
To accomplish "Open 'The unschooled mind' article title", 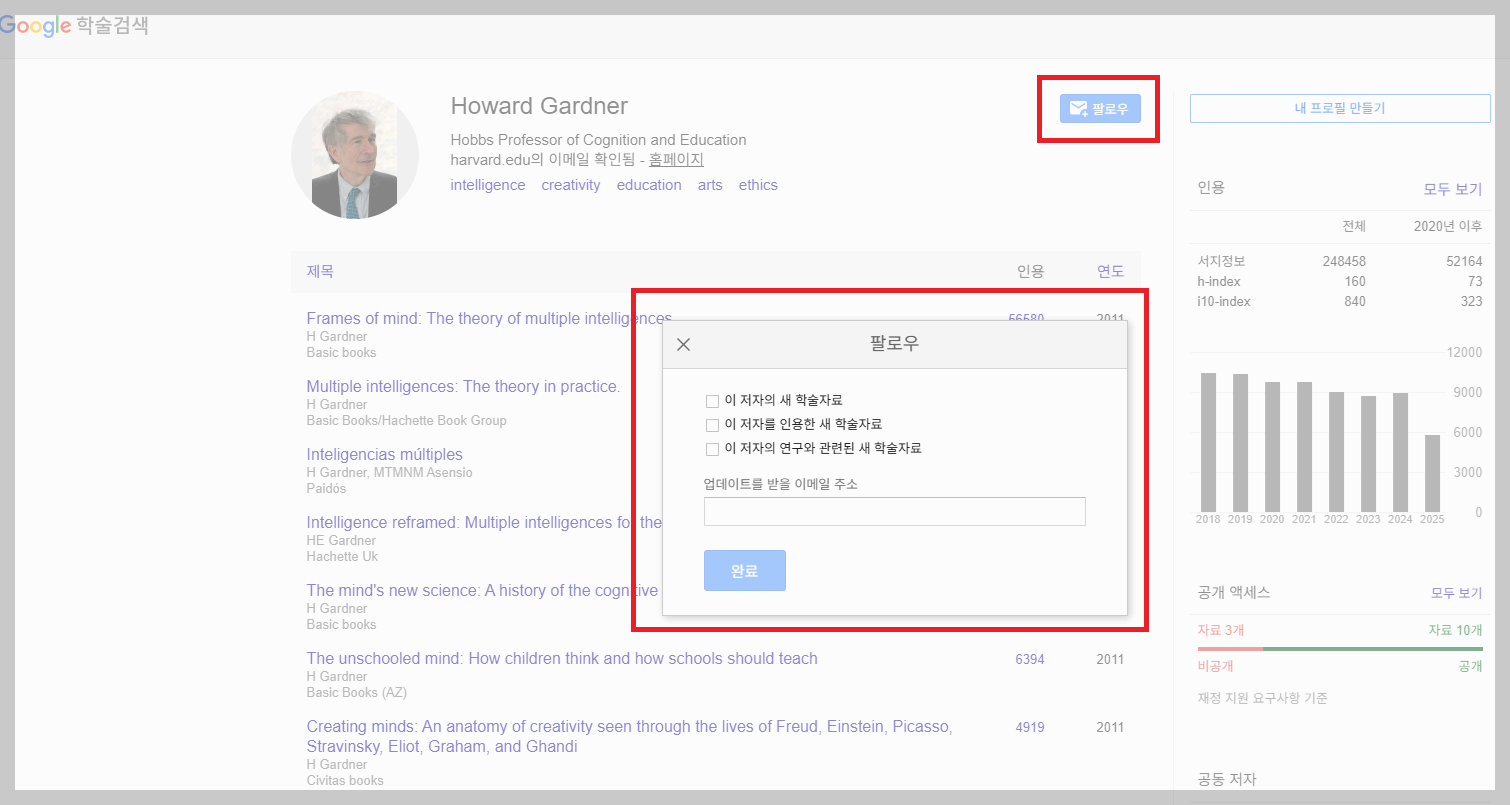I will point(561,658).
